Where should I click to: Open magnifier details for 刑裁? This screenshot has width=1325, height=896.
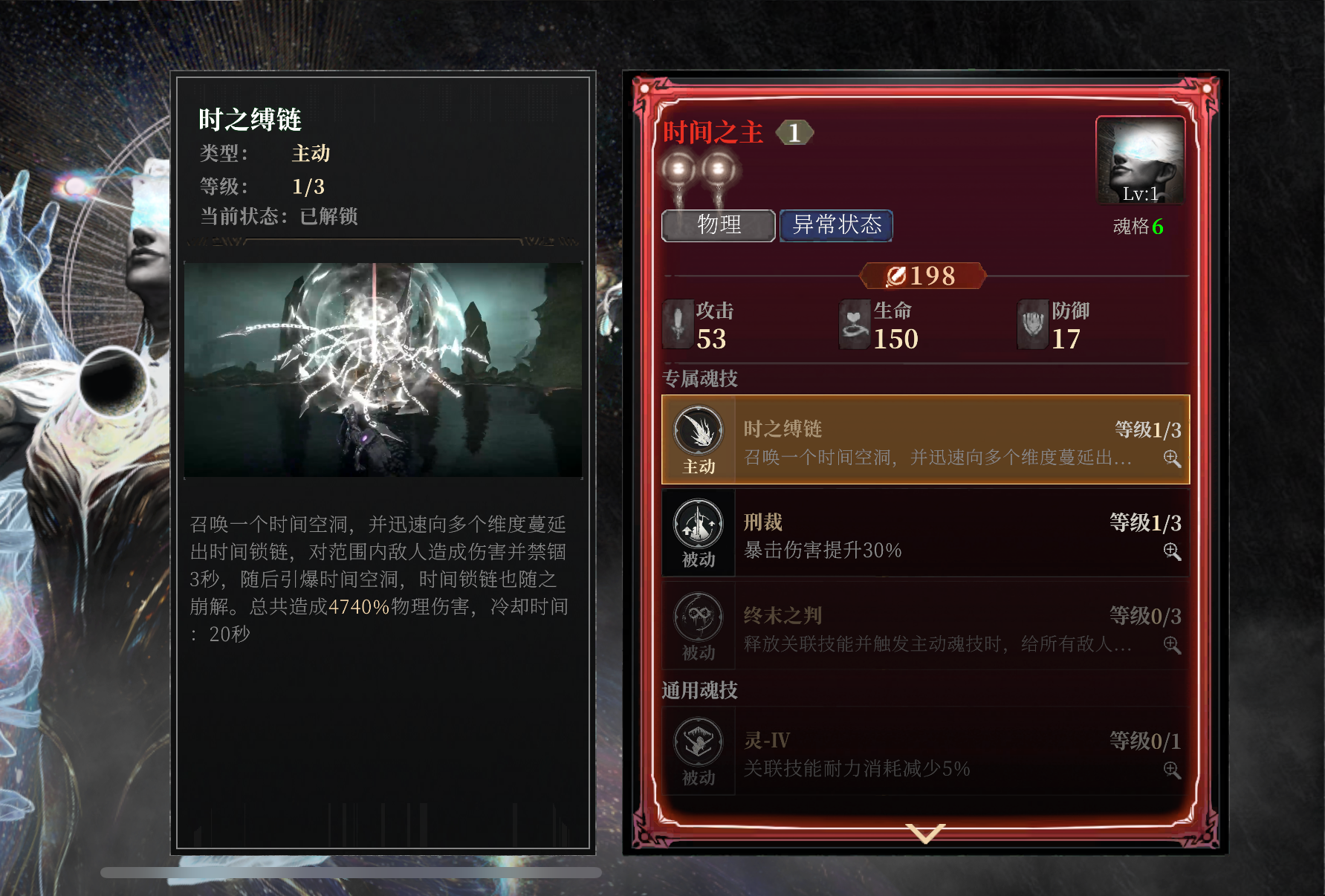point(1172,551)
